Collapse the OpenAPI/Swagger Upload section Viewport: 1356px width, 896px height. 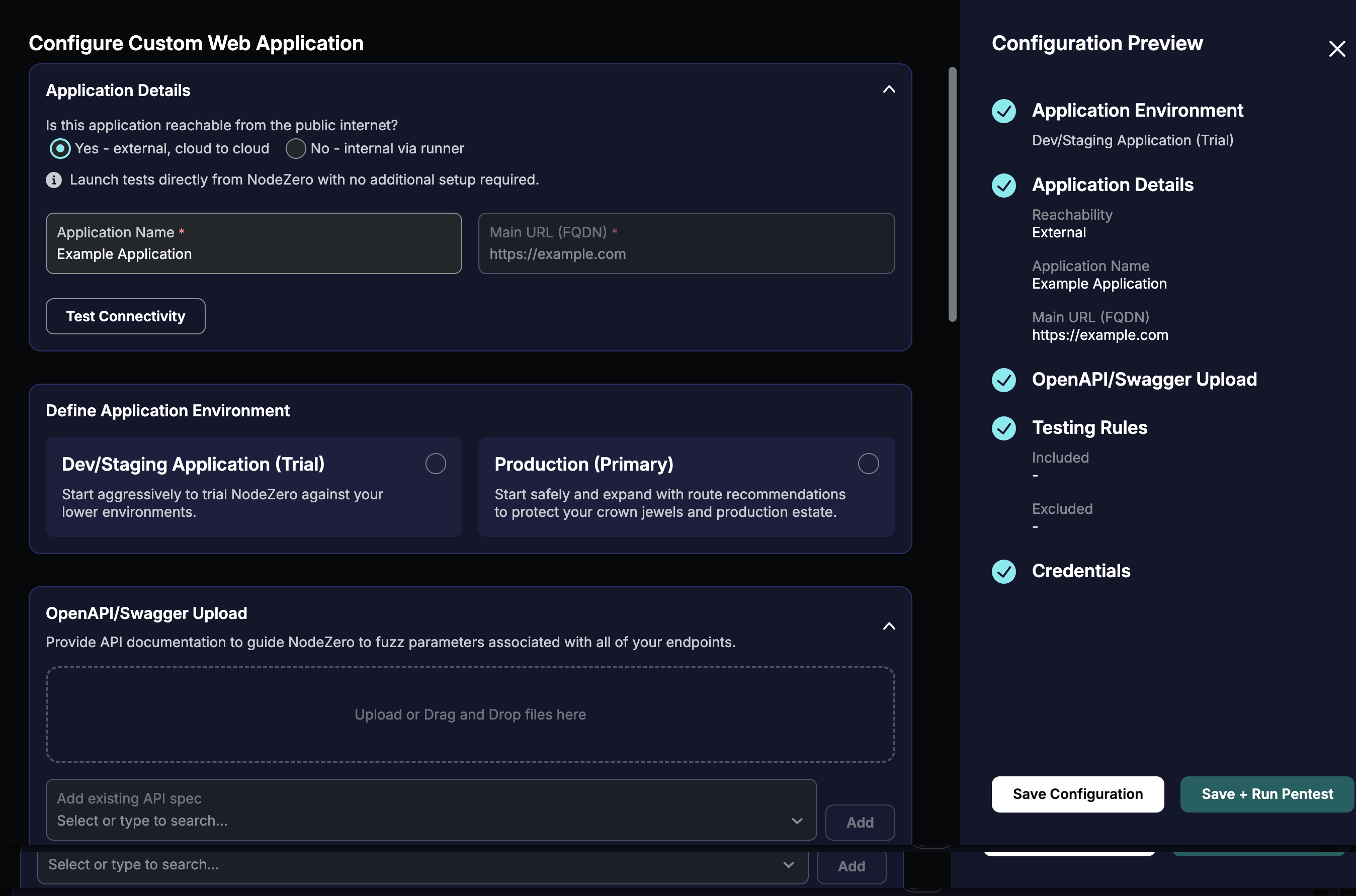(889, 626)
